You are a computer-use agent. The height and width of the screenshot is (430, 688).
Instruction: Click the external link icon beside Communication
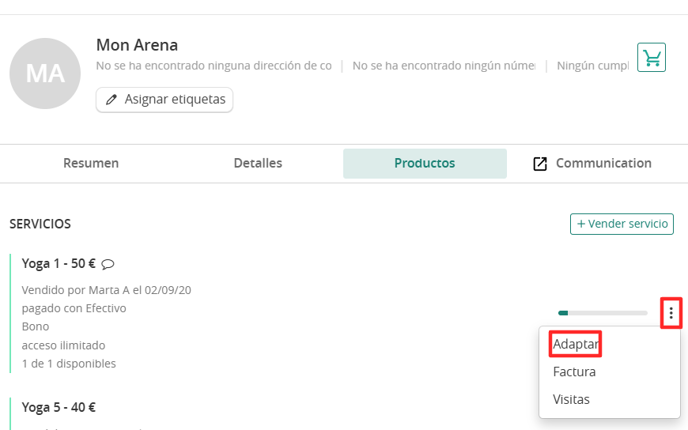(x=540, y=164)
